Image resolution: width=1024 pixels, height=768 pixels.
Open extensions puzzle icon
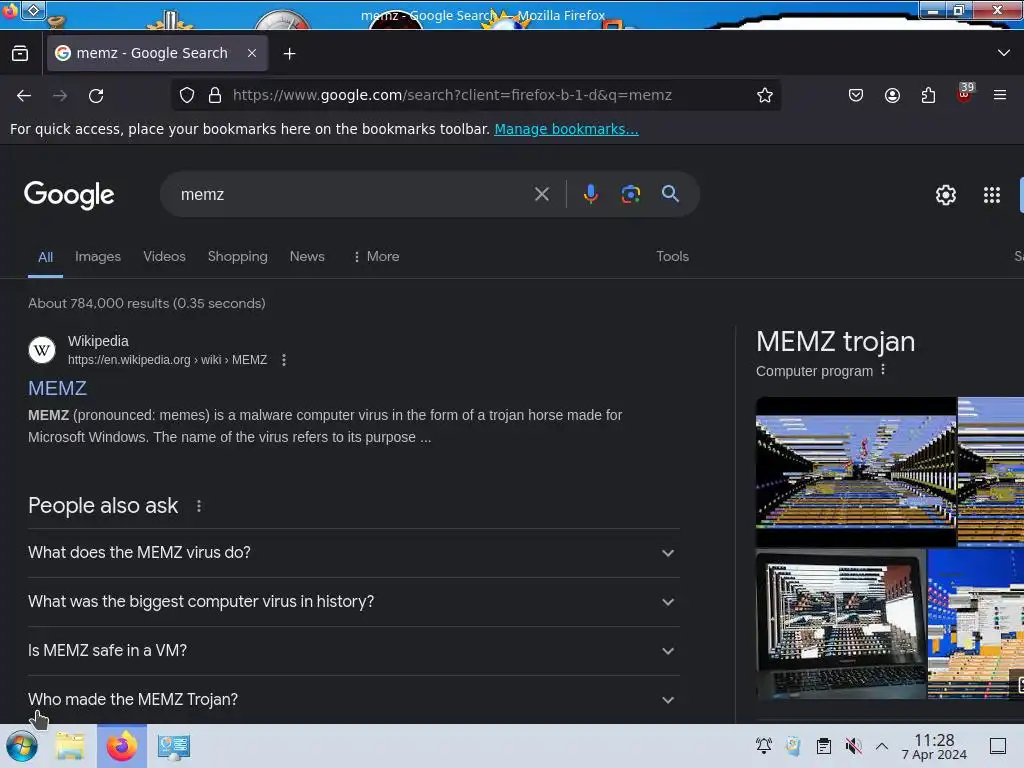pyautogui.click(x=928, y=95)
